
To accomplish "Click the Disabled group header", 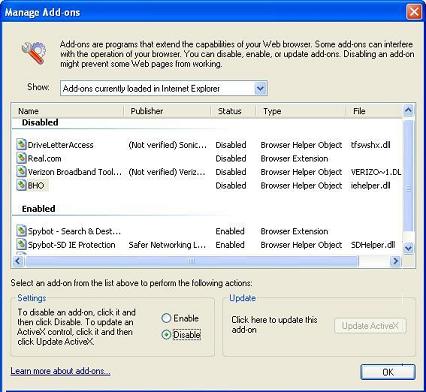I will click(40, 122).
